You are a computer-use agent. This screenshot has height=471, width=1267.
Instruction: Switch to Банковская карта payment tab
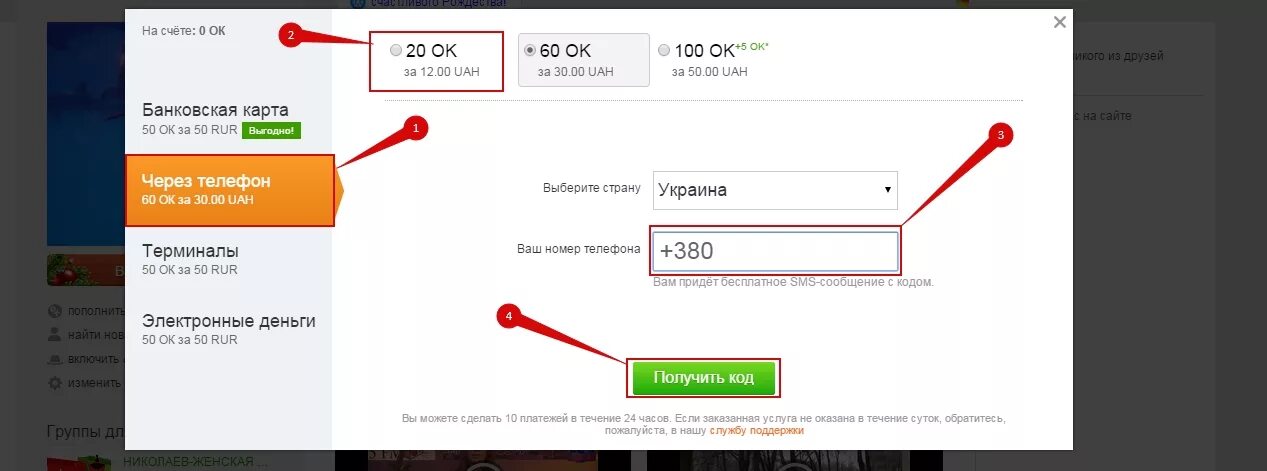click(x=228, y=118)
